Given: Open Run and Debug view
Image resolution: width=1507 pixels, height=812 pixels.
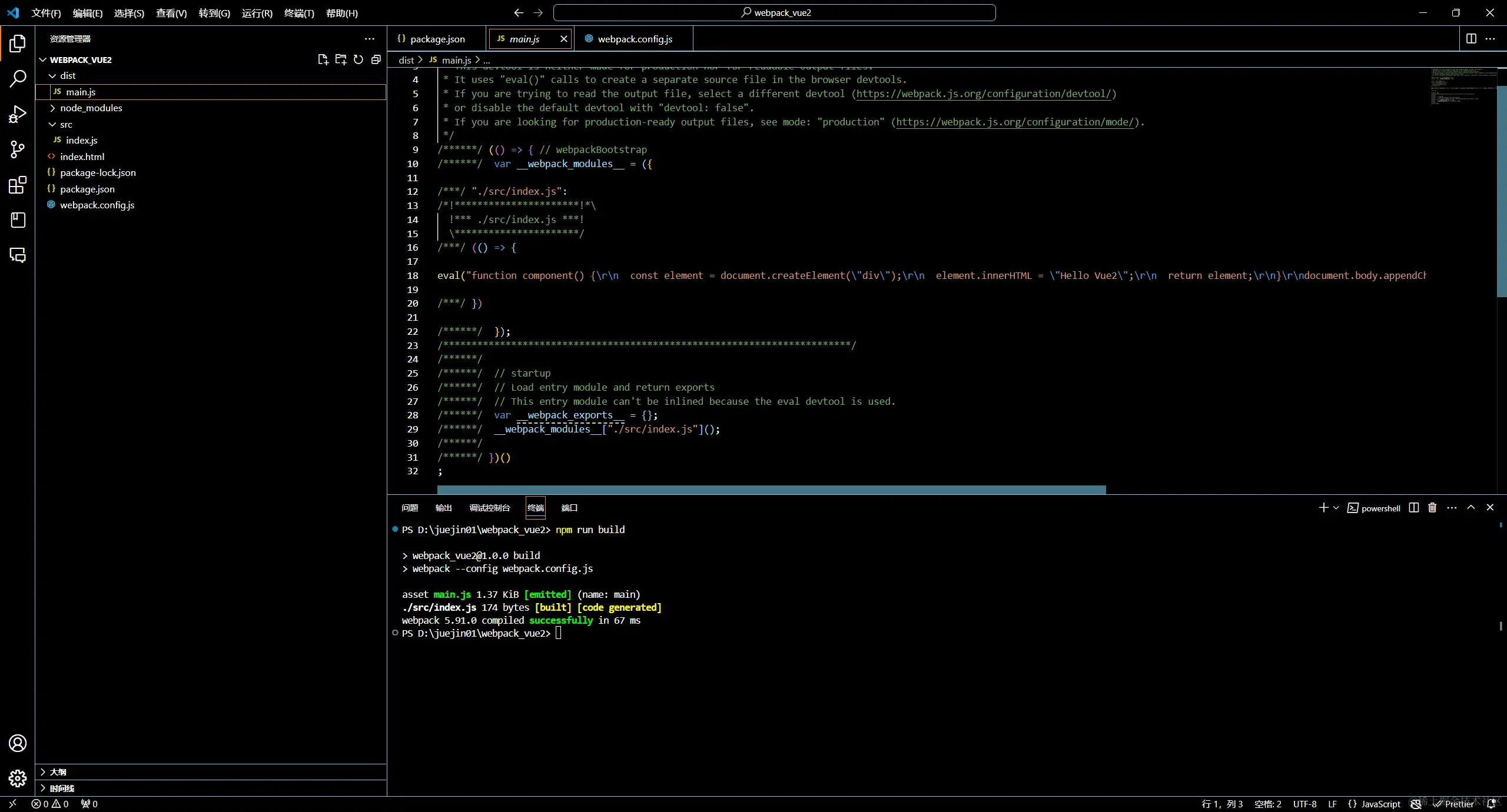Looking at the screenshot, I should coord(18,114).
